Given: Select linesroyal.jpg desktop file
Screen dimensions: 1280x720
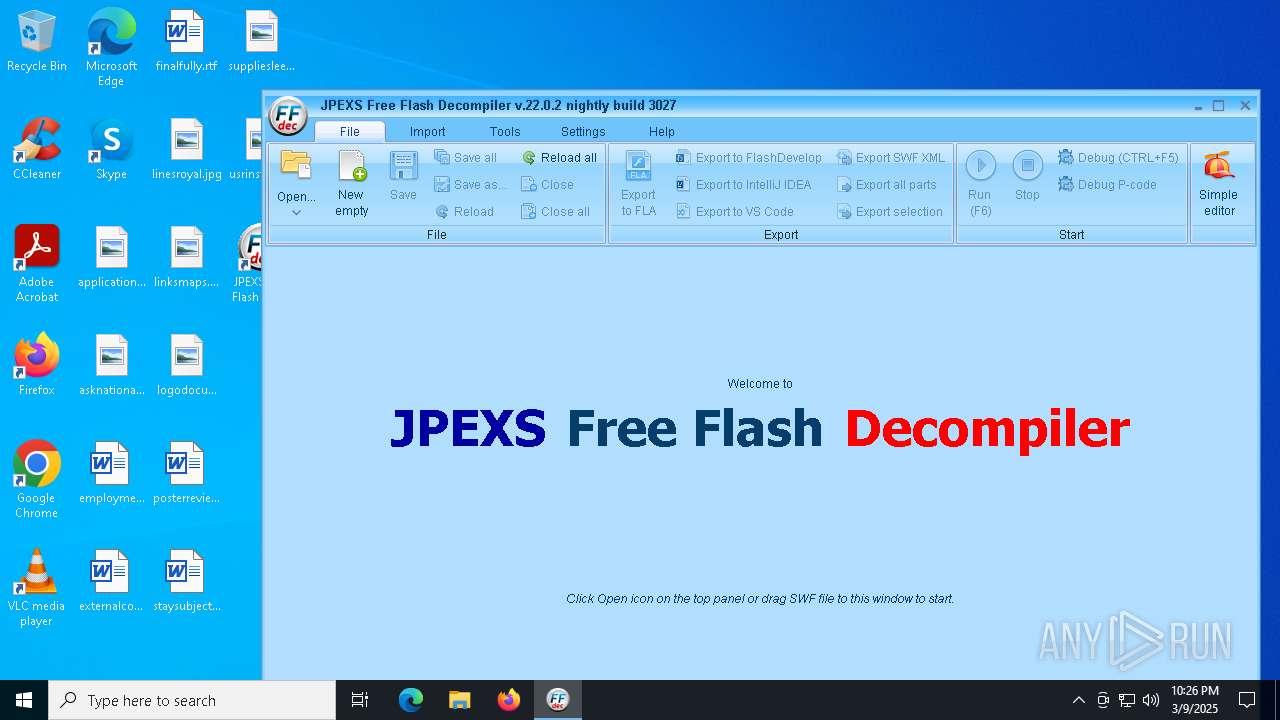Looking at the screenshot, I should 186,149.
